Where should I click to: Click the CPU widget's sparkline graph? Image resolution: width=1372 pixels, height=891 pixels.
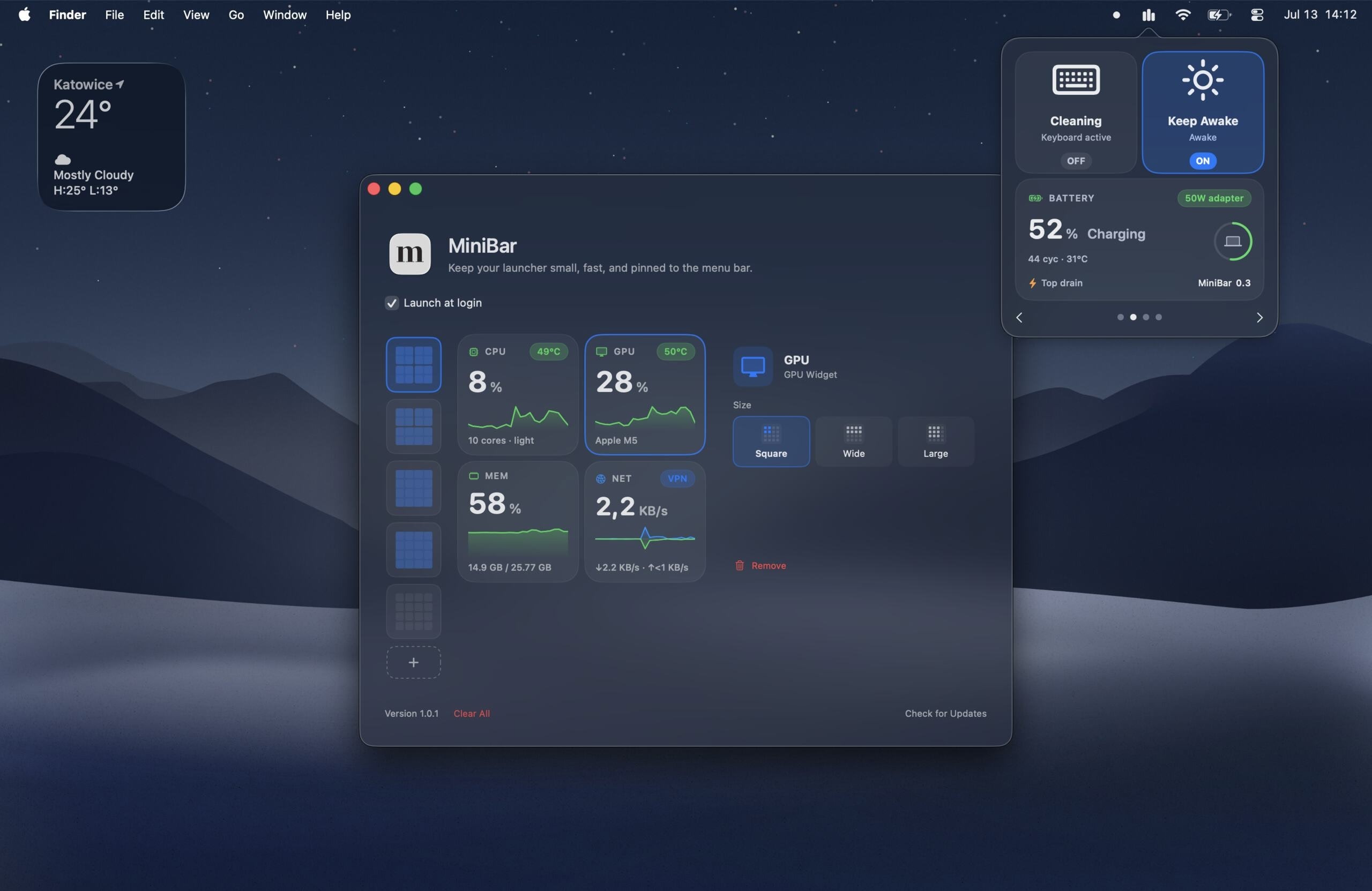[x=518, y=417]
